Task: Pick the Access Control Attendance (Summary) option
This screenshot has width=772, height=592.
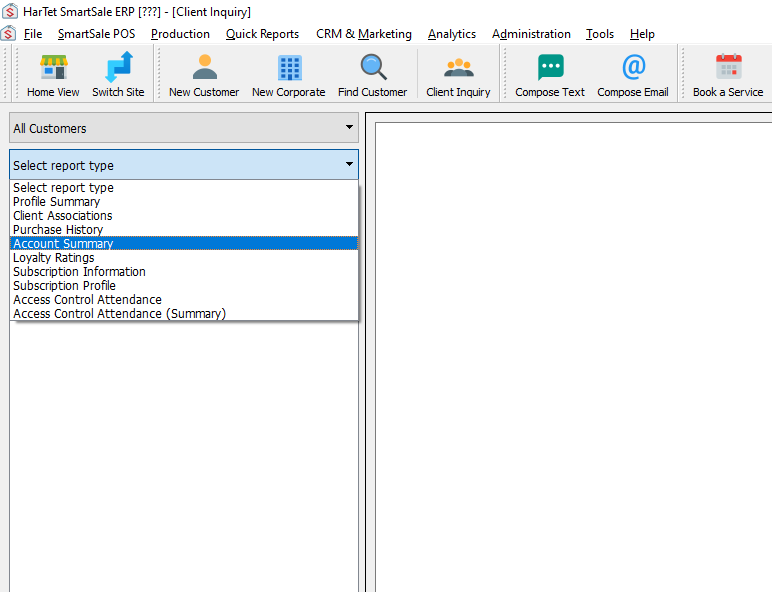Action: [x=119, y=314]
